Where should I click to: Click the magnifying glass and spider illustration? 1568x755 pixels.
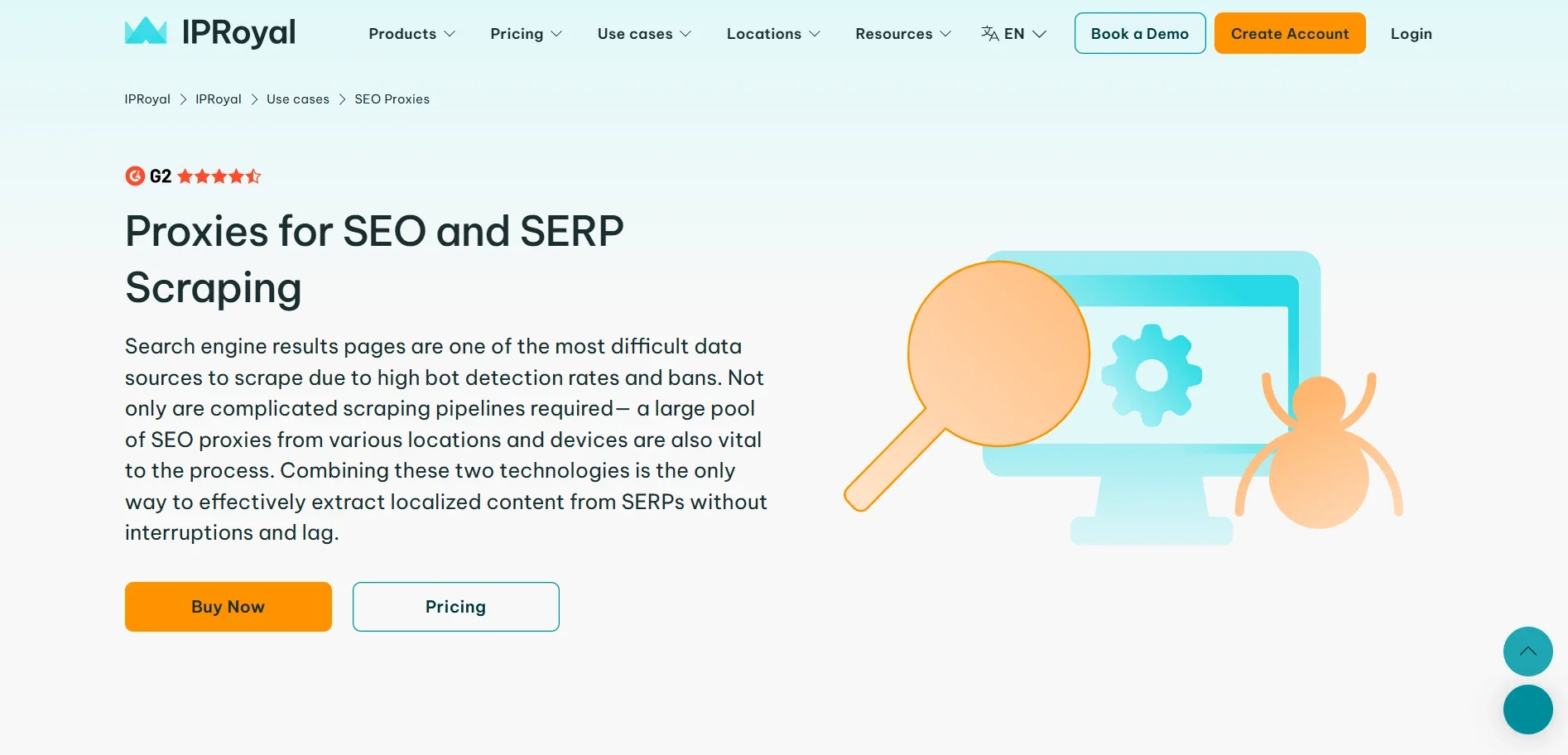click(1123, 397)
